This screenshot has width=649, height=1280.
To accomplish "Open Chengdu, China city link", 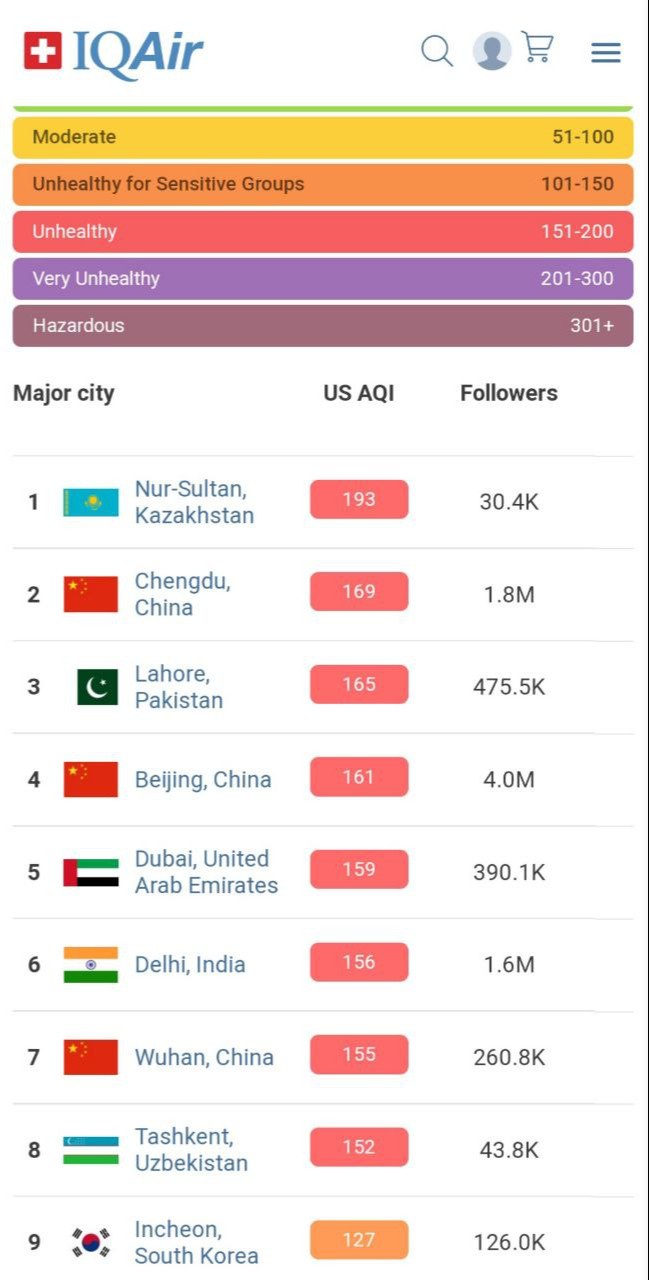I will click(x=182, y=594).
